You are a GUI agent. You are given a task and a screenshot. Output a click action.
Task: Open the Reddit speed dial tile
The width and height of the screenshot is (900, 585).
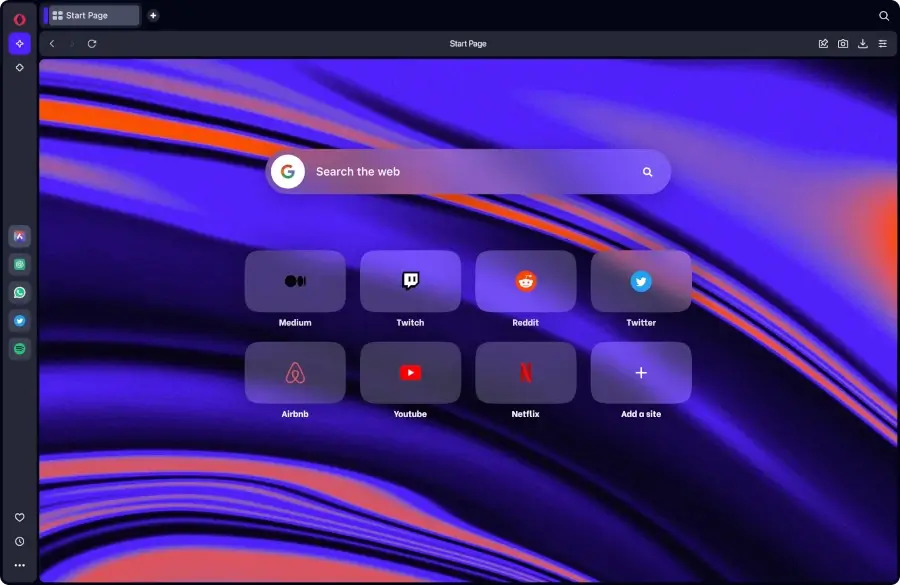pyautogui.click(x=525, y=281)
